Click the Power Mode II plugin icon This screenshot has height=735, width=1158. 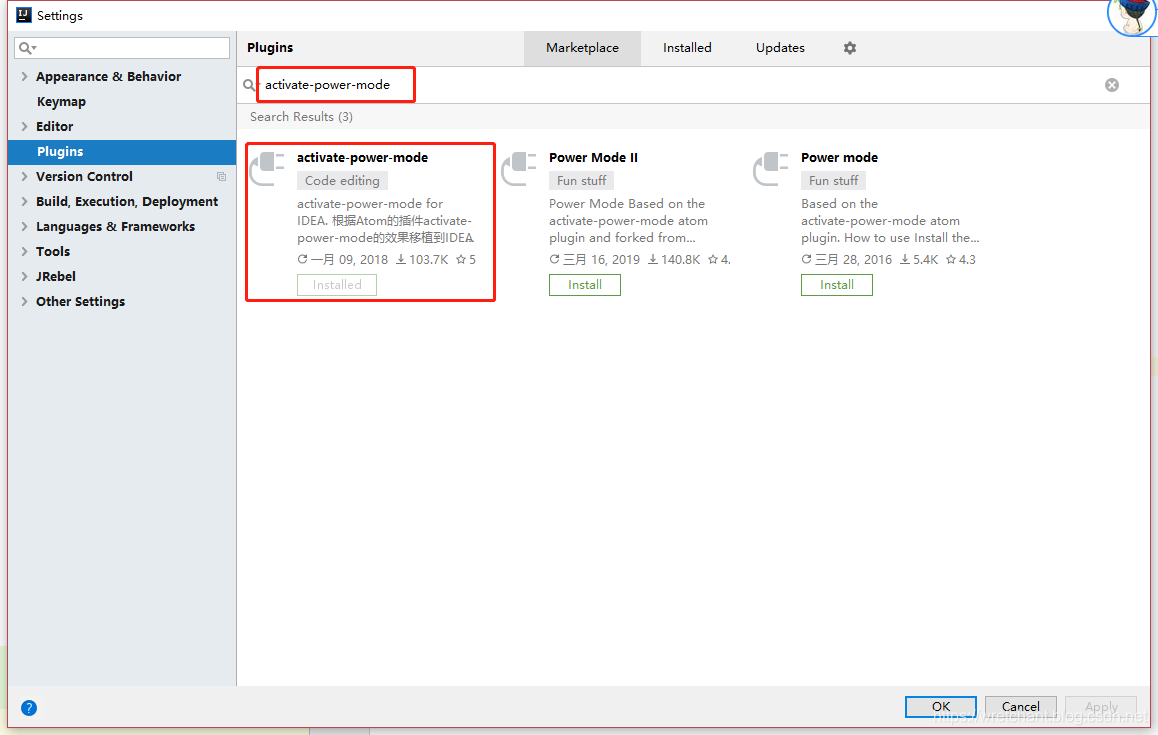tap(519, 168)
